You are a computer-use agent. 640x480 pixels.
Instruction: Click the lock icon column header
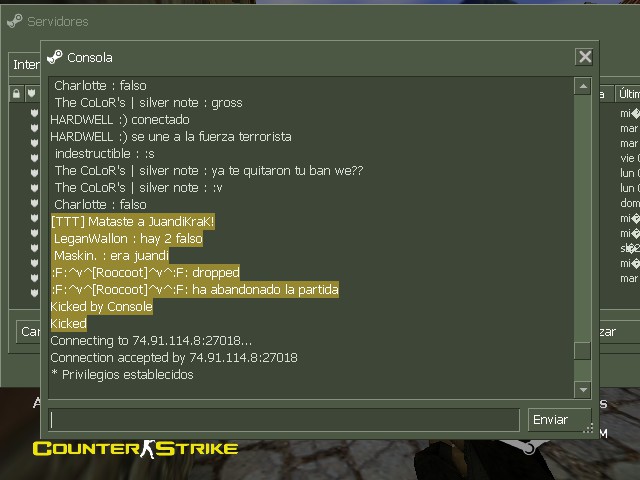click(16, 93)
